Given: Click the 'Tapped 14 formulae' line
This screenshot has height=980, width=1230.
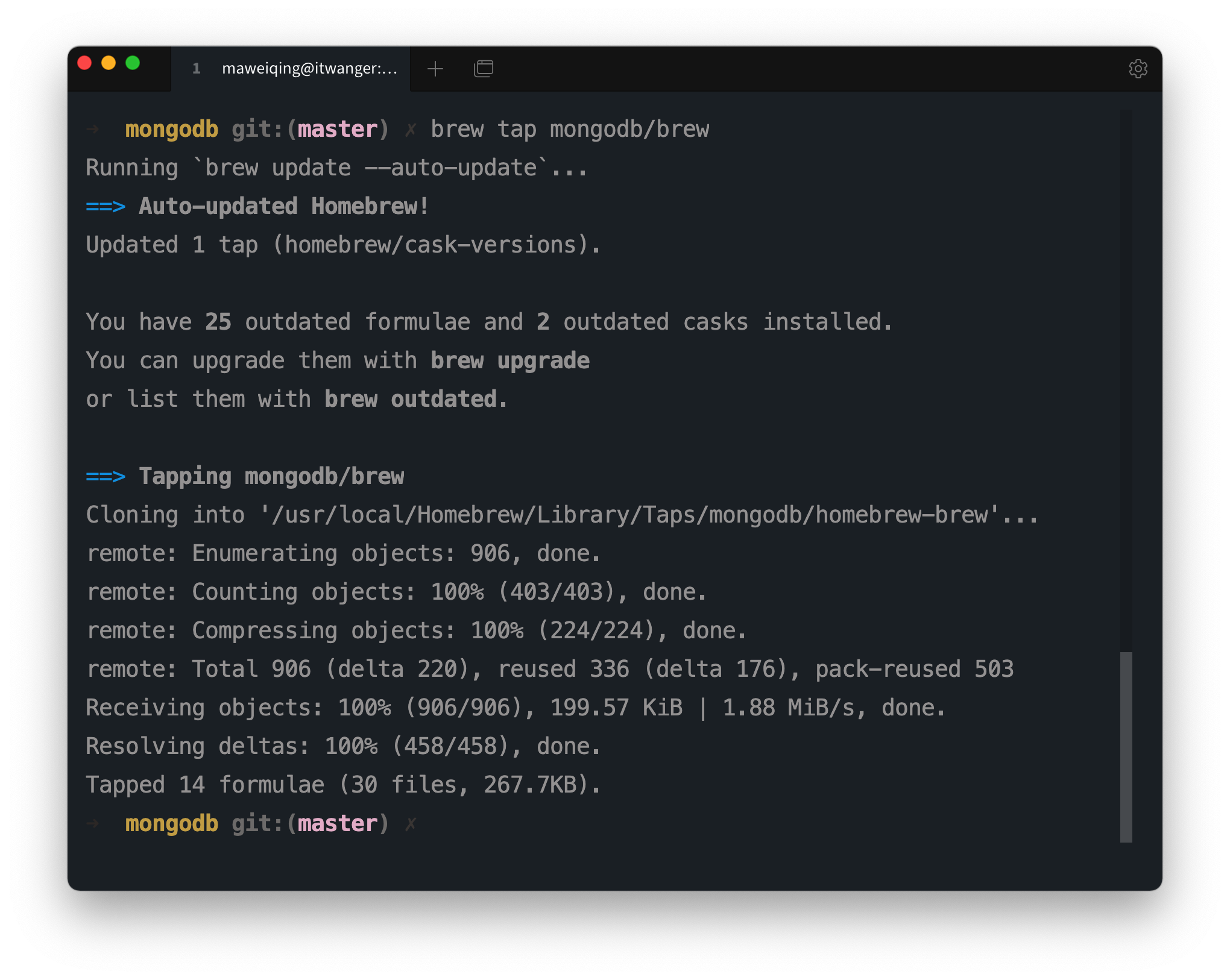Looking at the screenshot, I should tap(205, 785).
